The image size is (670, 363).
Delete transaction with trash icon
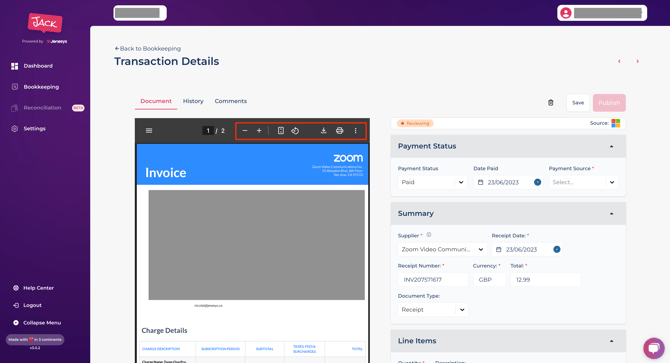550,102
